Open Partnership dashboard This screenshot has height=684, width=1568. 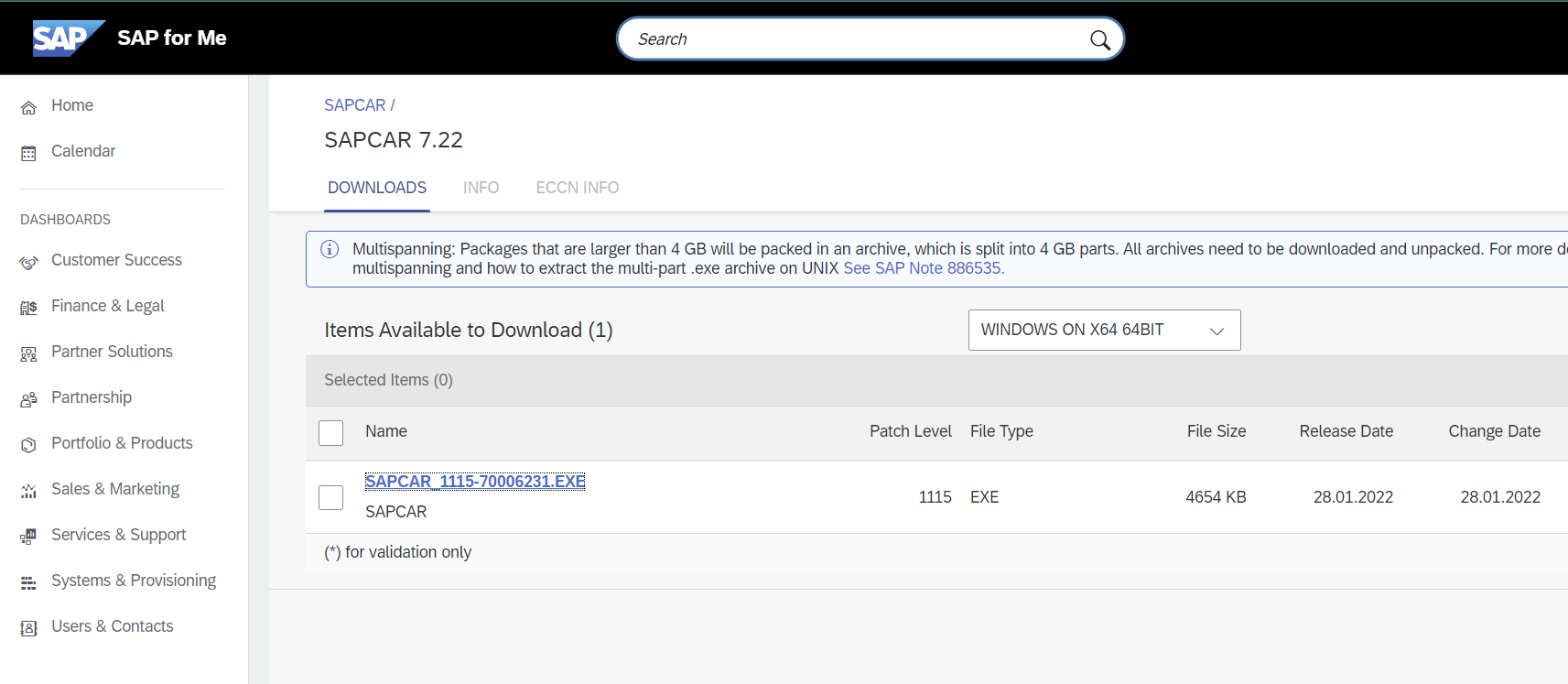tap(92, 397)
